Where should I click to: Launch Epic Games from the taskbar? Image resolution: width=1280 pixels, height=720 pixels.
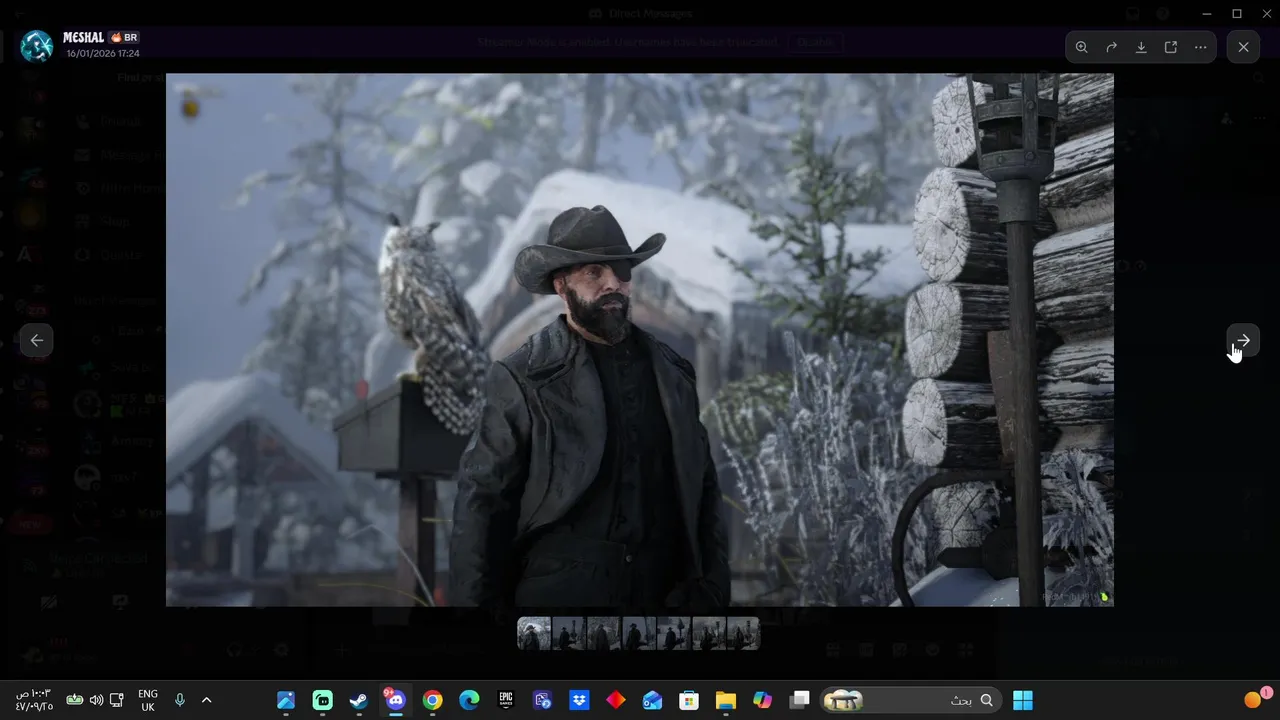click(x=506, y=700)
